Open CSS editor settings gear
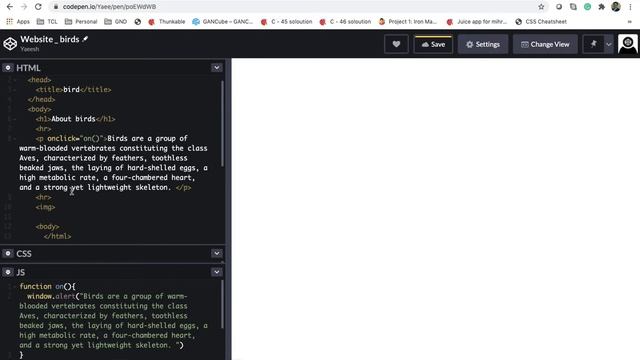This screenshot has height=360, width=640. click(x=8, y=253)
